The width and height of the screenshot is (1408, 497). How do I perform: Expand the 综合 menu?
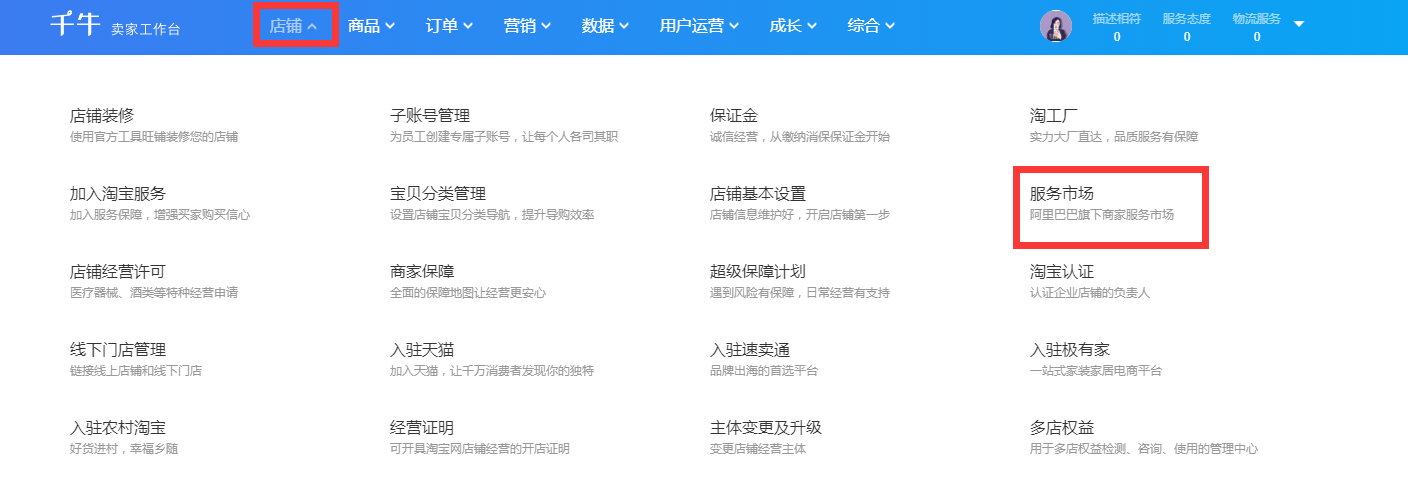click(871, 26)
